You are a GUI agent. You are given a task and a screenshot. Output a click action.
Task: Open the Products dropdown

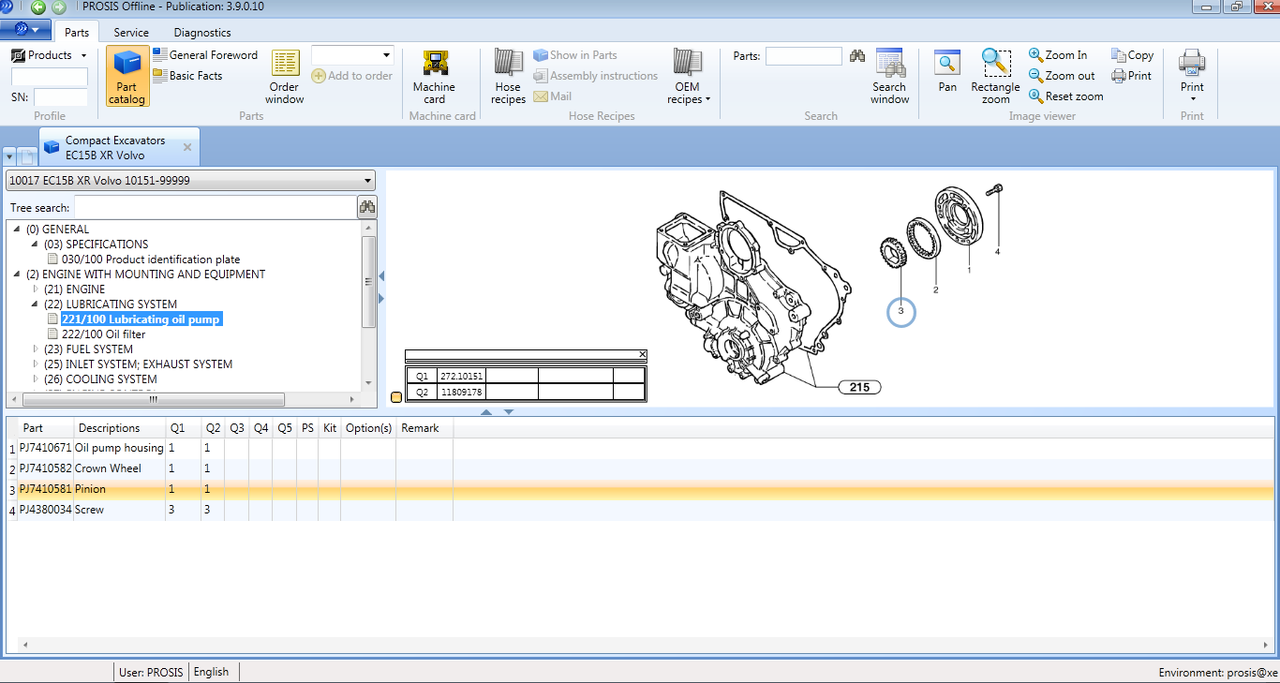(49, 55)
